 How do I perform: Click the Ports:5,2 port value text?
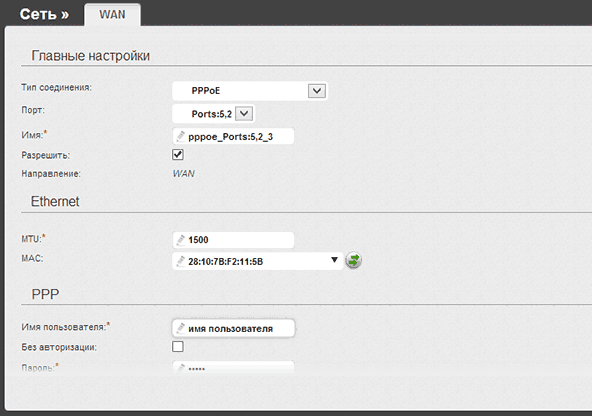[x=211, y=114]
